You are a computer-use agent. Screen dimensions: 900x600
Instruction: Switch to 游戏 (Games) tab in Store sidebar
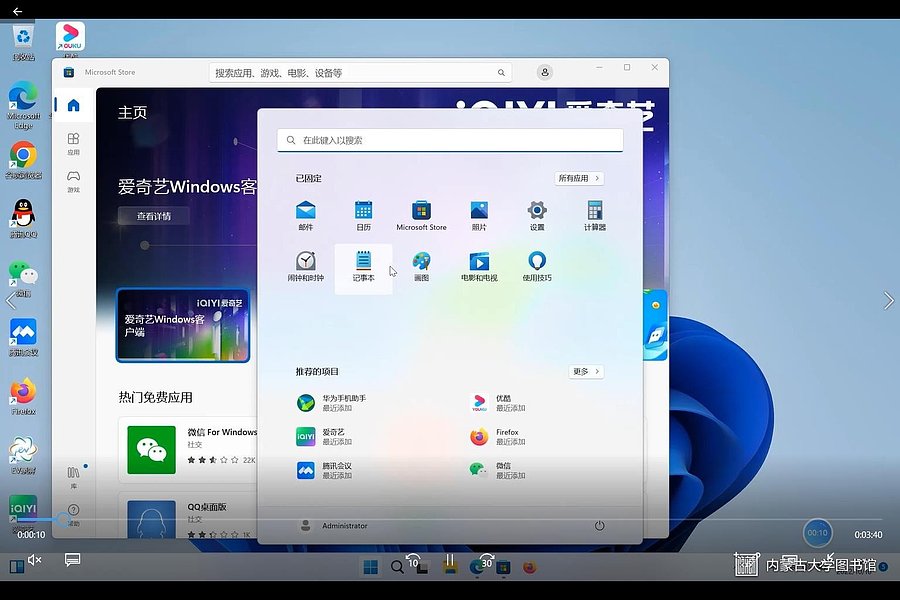tap(73, 181)
